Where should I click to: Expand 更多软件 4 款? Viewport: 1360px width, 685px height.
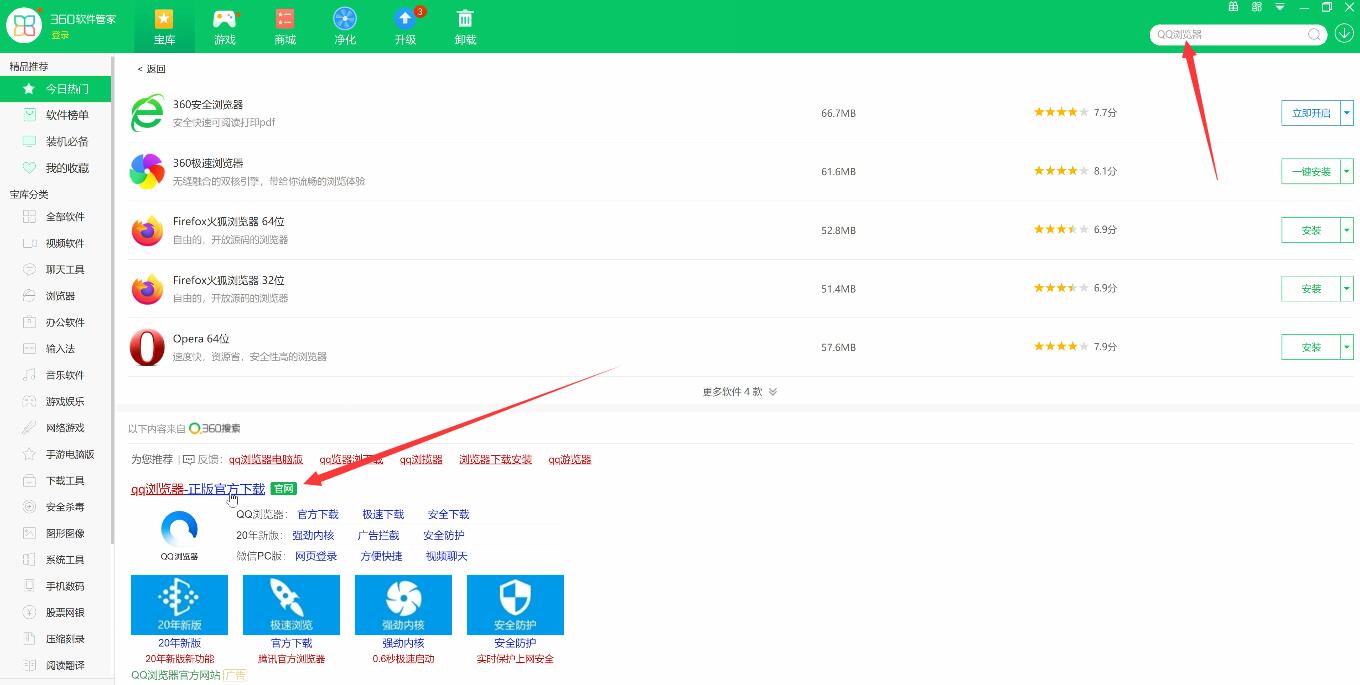pyautogui.click(x=740, y=392)
